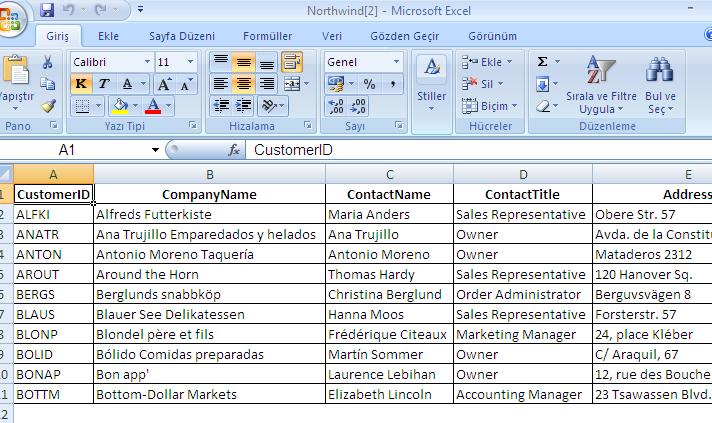Image resolution: width=712 pixels, height=423 pixels.
Task: Toggle top vertical alignment
Action: (221, 62)
